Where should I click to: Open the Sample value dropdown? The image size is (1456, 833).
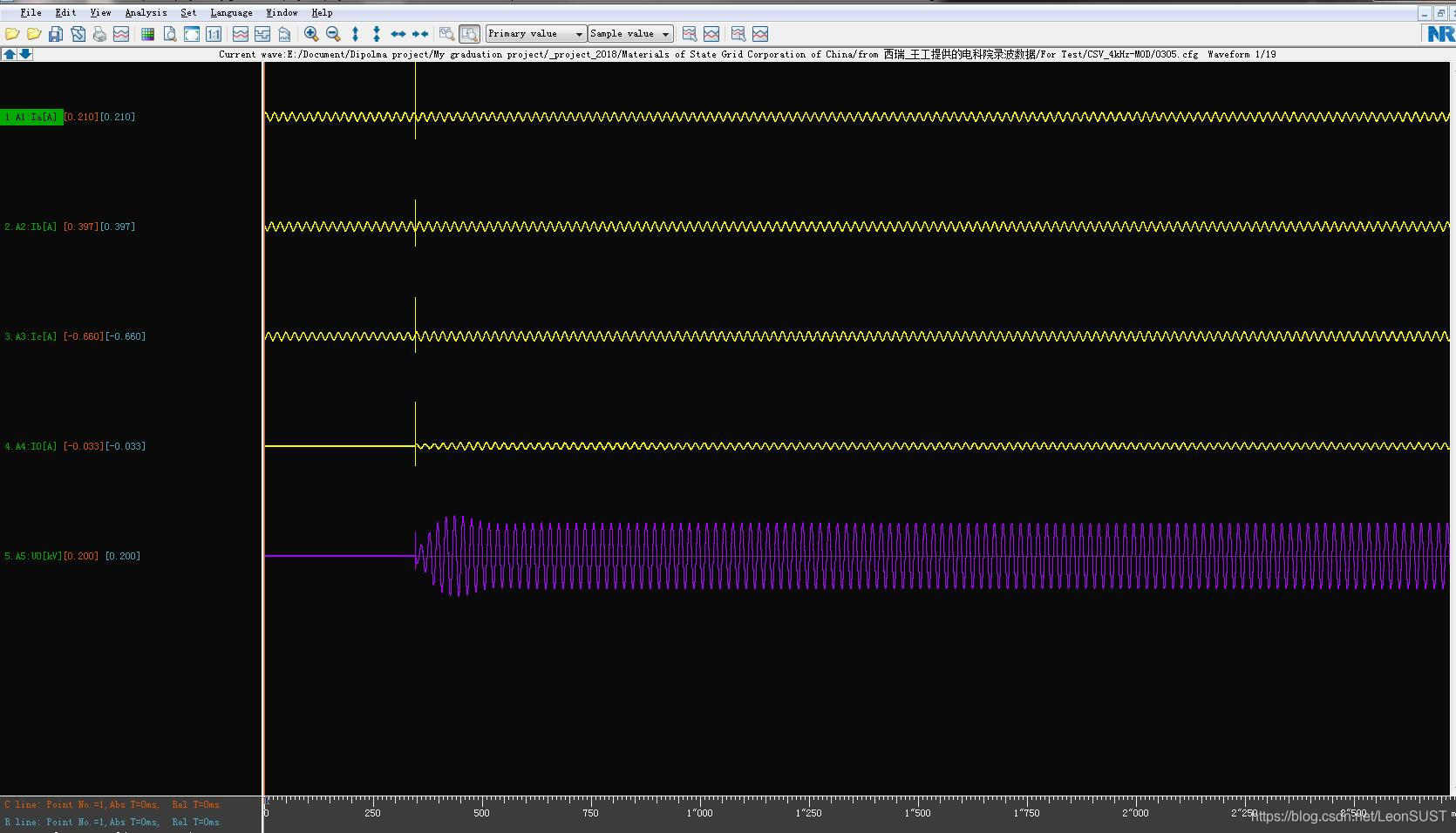click(x=629, y=34)
